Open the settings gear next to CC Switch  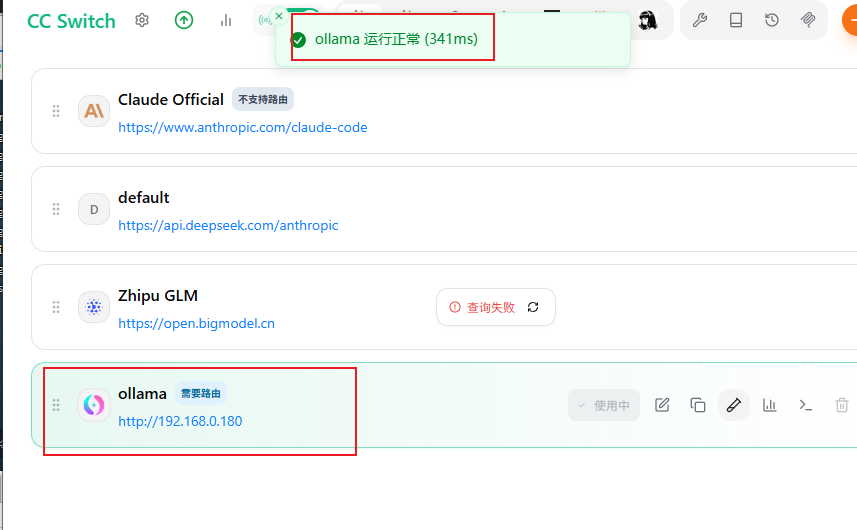coord(142,21)
